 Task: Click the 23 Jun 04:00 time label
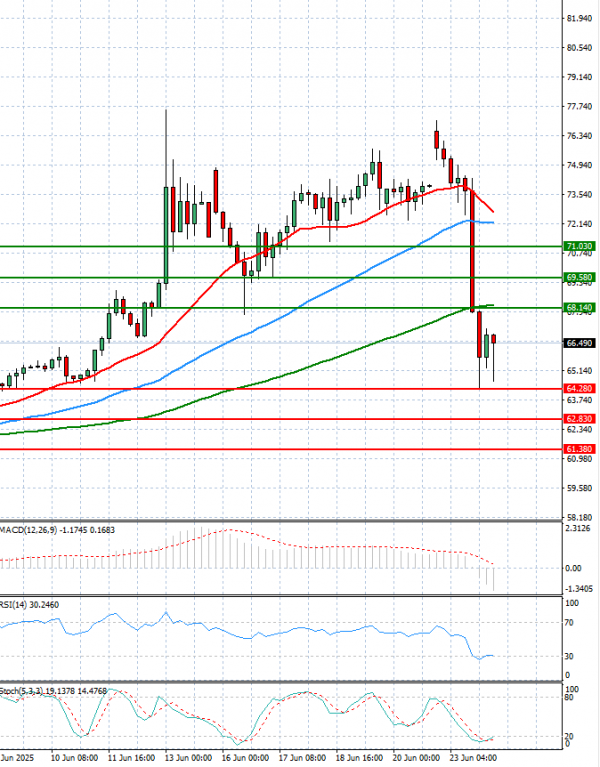click(x=473, y=758)
